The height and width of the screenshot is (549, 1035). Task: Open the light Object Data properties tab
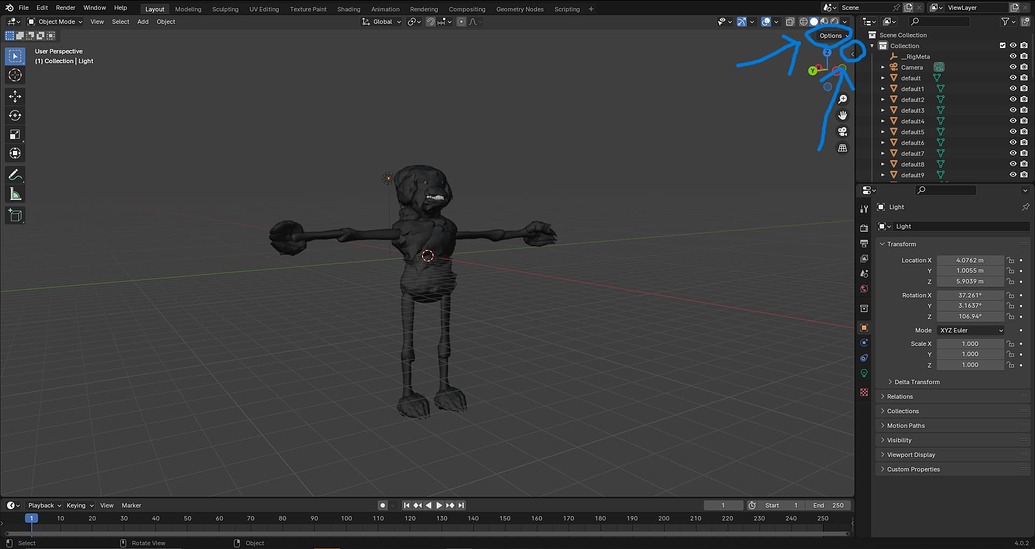pyautogui.click(x=864, y=373)
